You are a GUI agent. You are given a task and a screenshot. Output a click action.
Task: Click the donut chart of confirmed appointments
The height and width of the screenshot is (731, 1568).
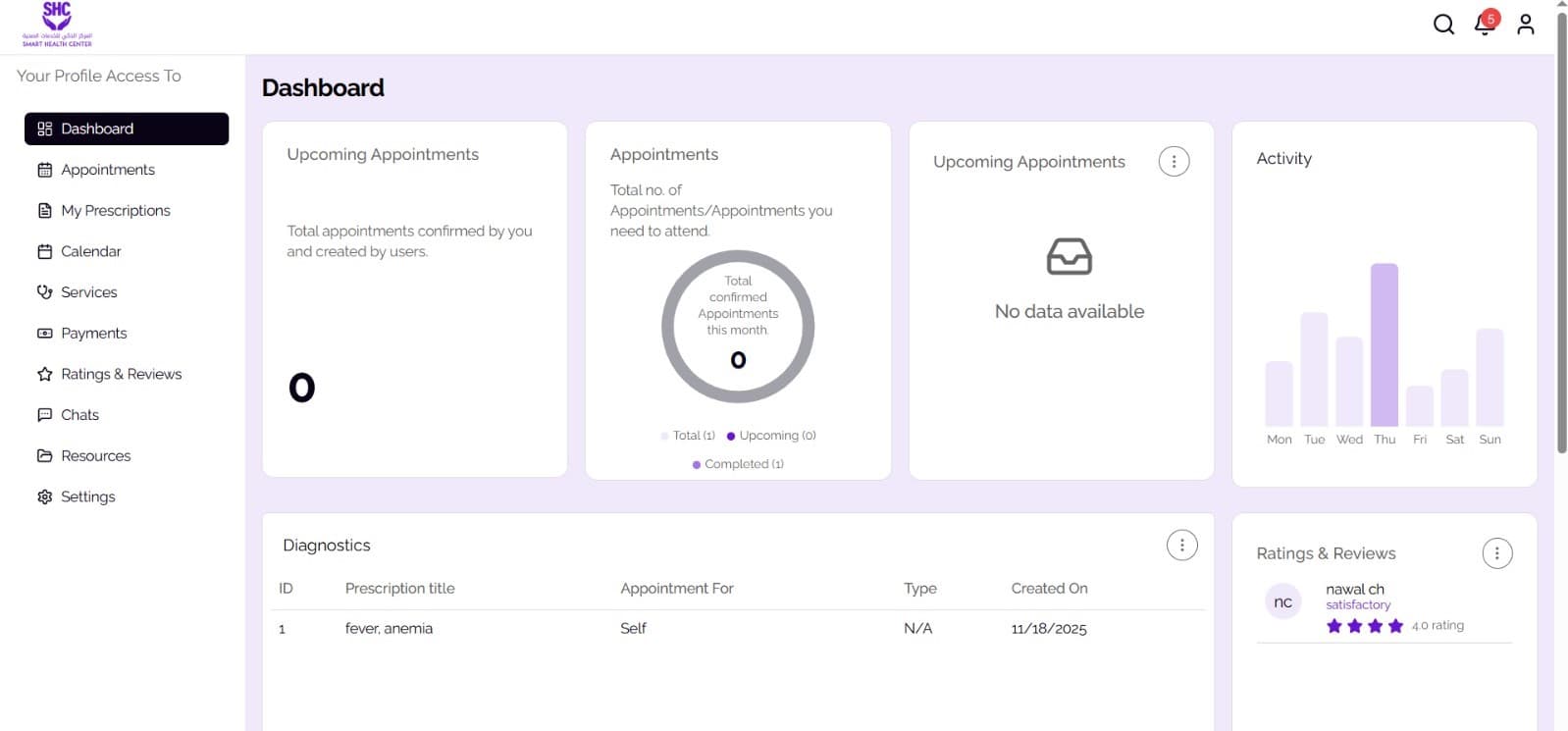pyautogui.click(x=738, y=327)
